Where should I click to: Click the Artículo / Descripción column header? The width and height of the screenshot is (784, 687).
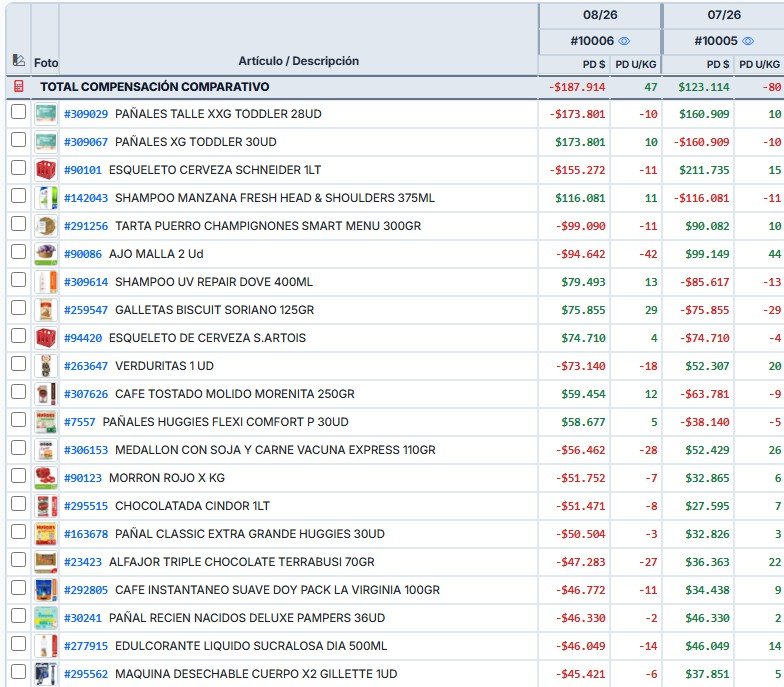[298, 61]
